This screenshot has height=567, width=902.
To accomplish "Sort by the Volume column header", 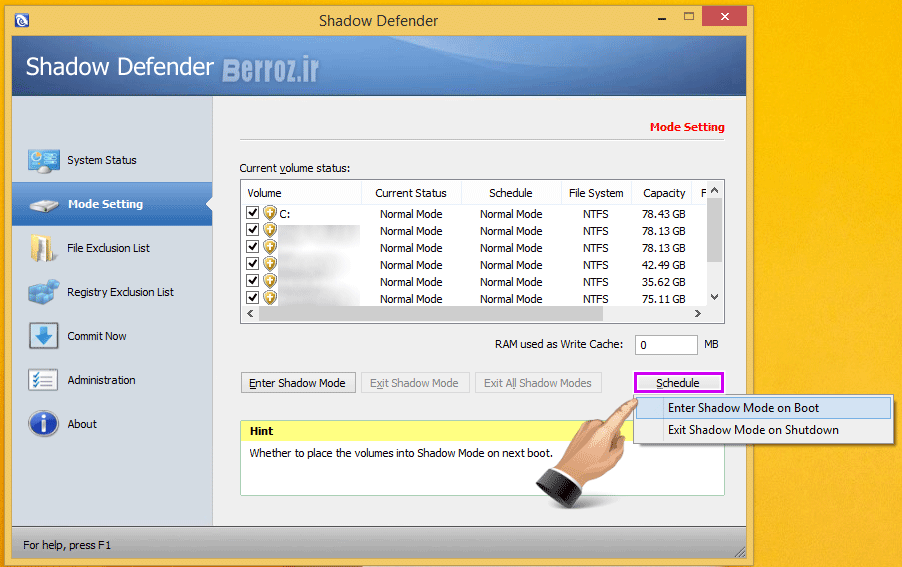I will tap(301, 193).
